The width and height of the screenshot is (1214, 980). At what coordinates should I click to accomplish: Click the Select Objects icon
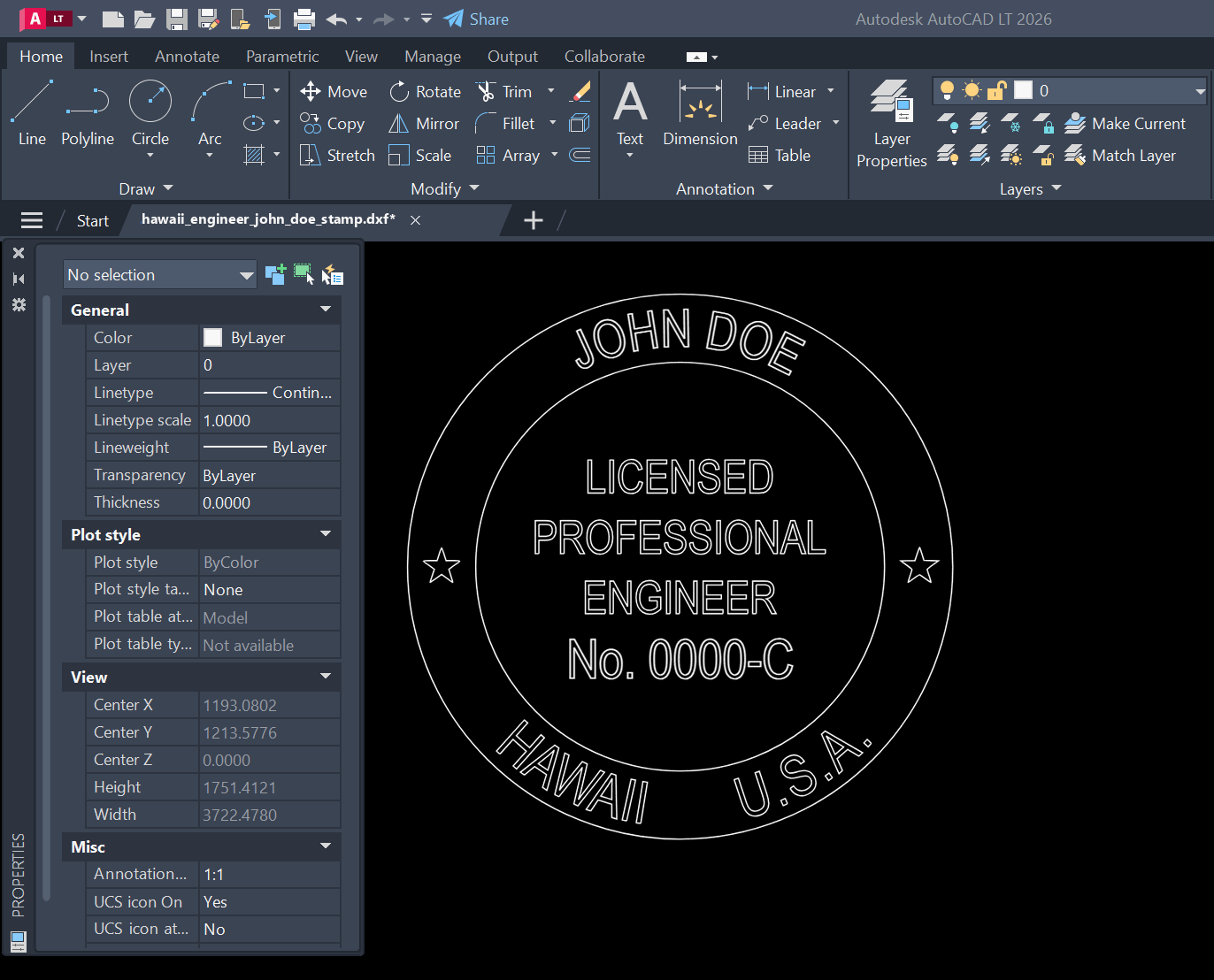click(x=303, y=274)
